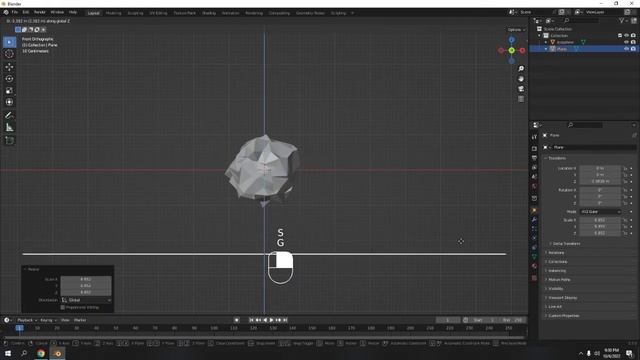Image resolution: width=640 pixels, height=360 pixels.
Task: Open the rotation Mode XYZ Euler dropdown
Action: [x=600, y=211]
